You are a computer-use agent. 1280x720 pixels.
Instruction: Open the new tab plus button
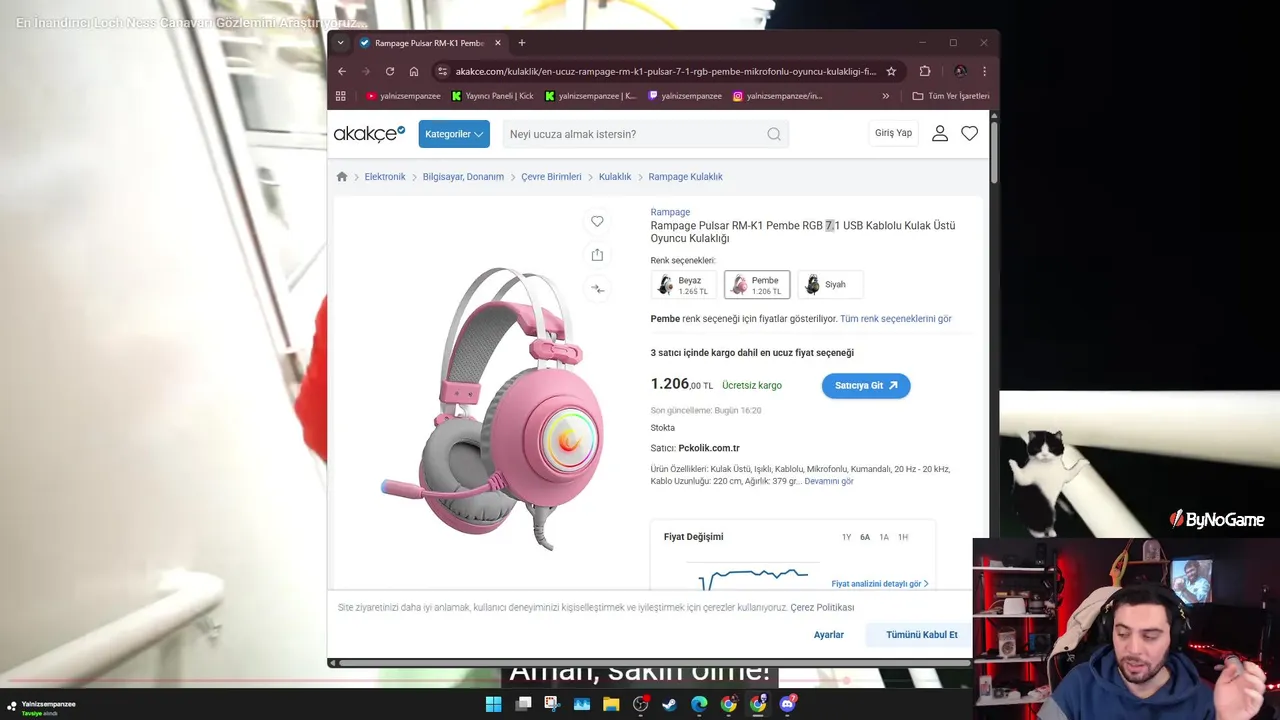pyautogui.click(x=521, y=43)
